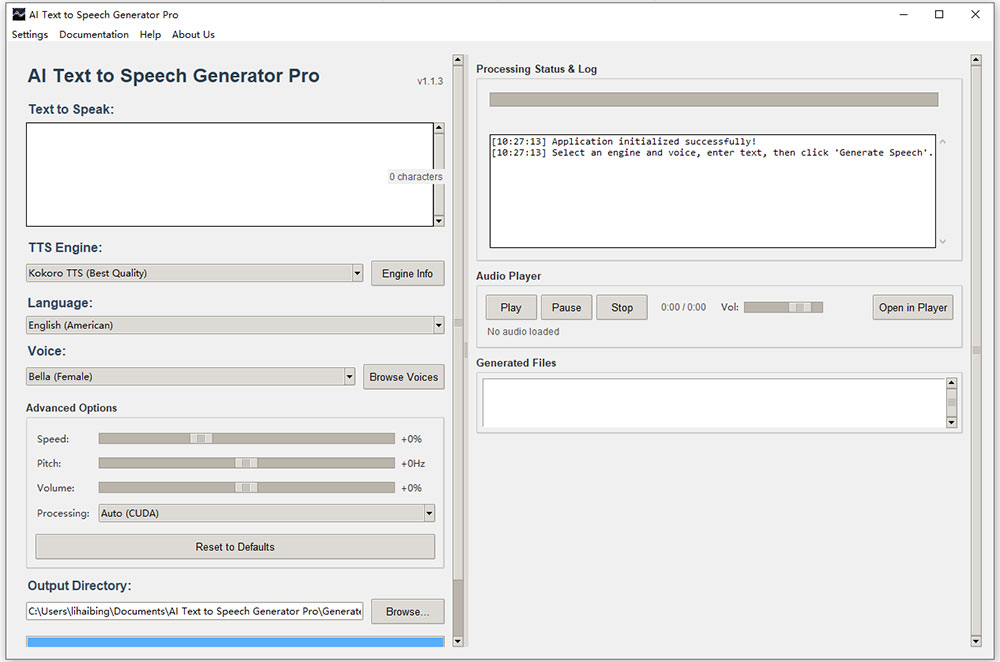Screen dimensions: 1000x662
Task: Click the Pitch slider handle
Action: click(x=246, y=463)
